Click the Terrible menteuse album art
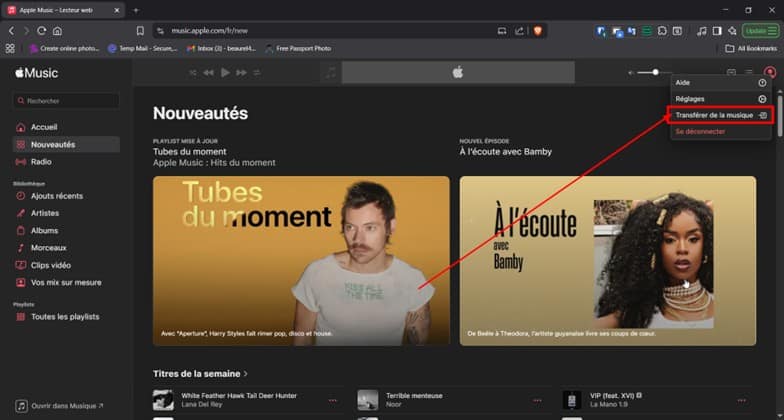The image size is (784, 420). [368, 400]
